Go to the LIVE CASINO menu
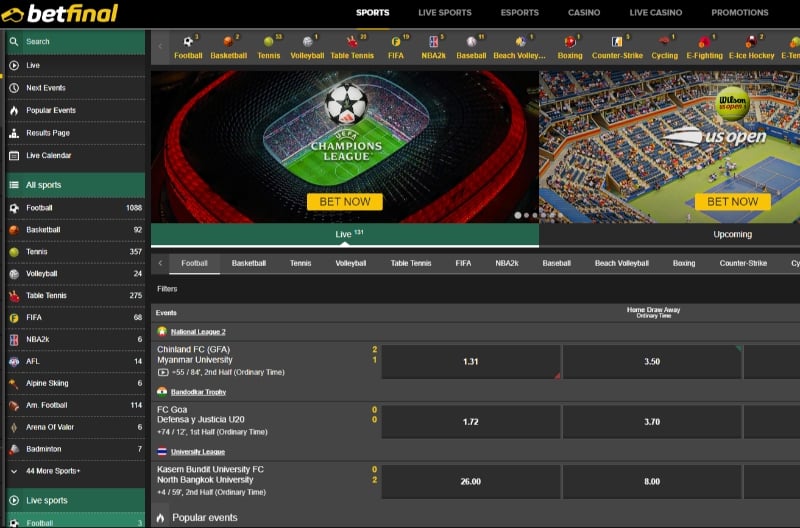The width and height of the screenshot is (800, 528). point(656,13)
